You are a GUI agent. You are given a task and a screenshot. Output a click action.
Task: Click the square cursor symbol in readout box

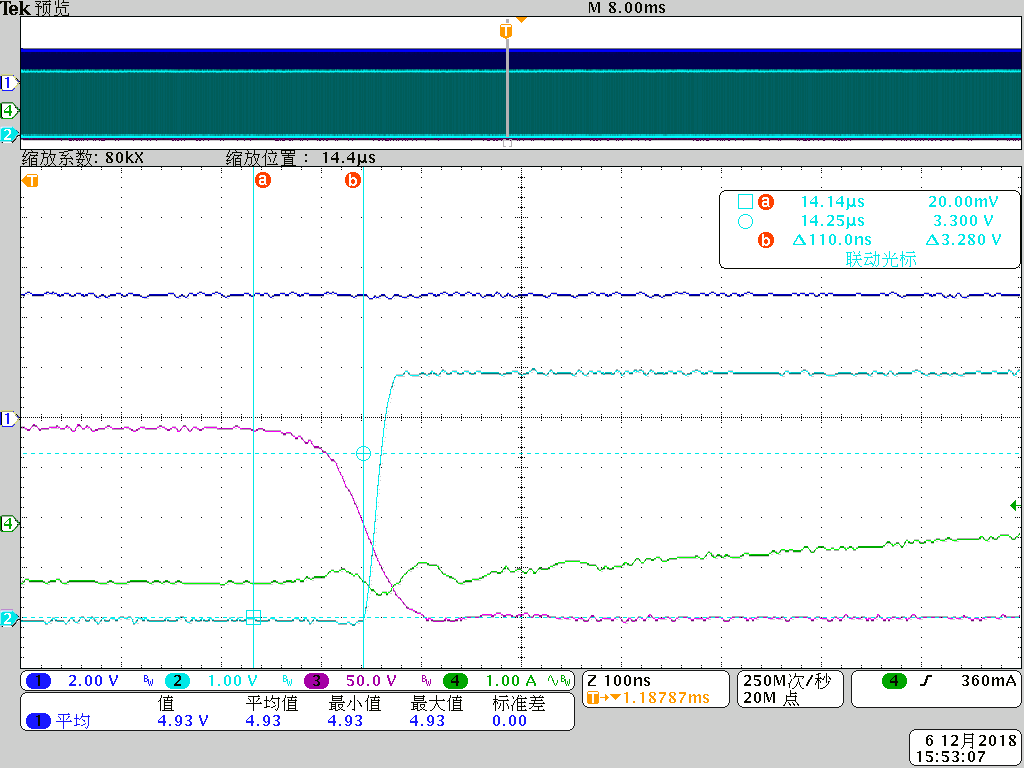pyautogui.click(x=745, y=202)
